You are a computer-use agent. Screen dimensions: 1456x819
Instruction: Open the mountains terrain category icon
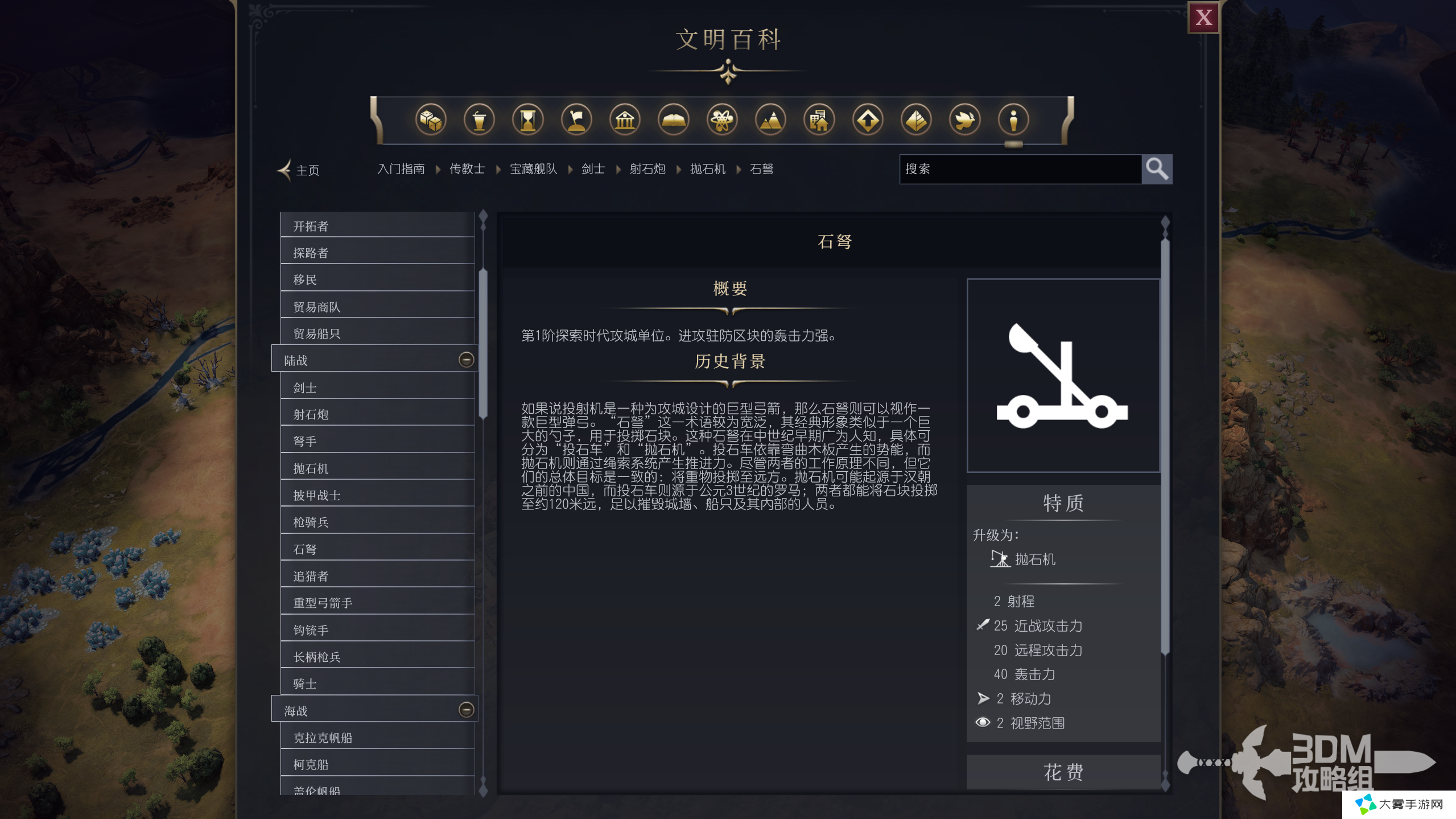(x=770, y=120)
